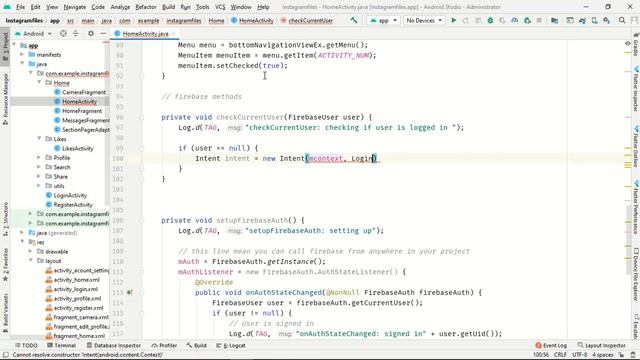Open the Terminal tool window button
The height and width of the screenshot is (360, 640).
[61, 345]
